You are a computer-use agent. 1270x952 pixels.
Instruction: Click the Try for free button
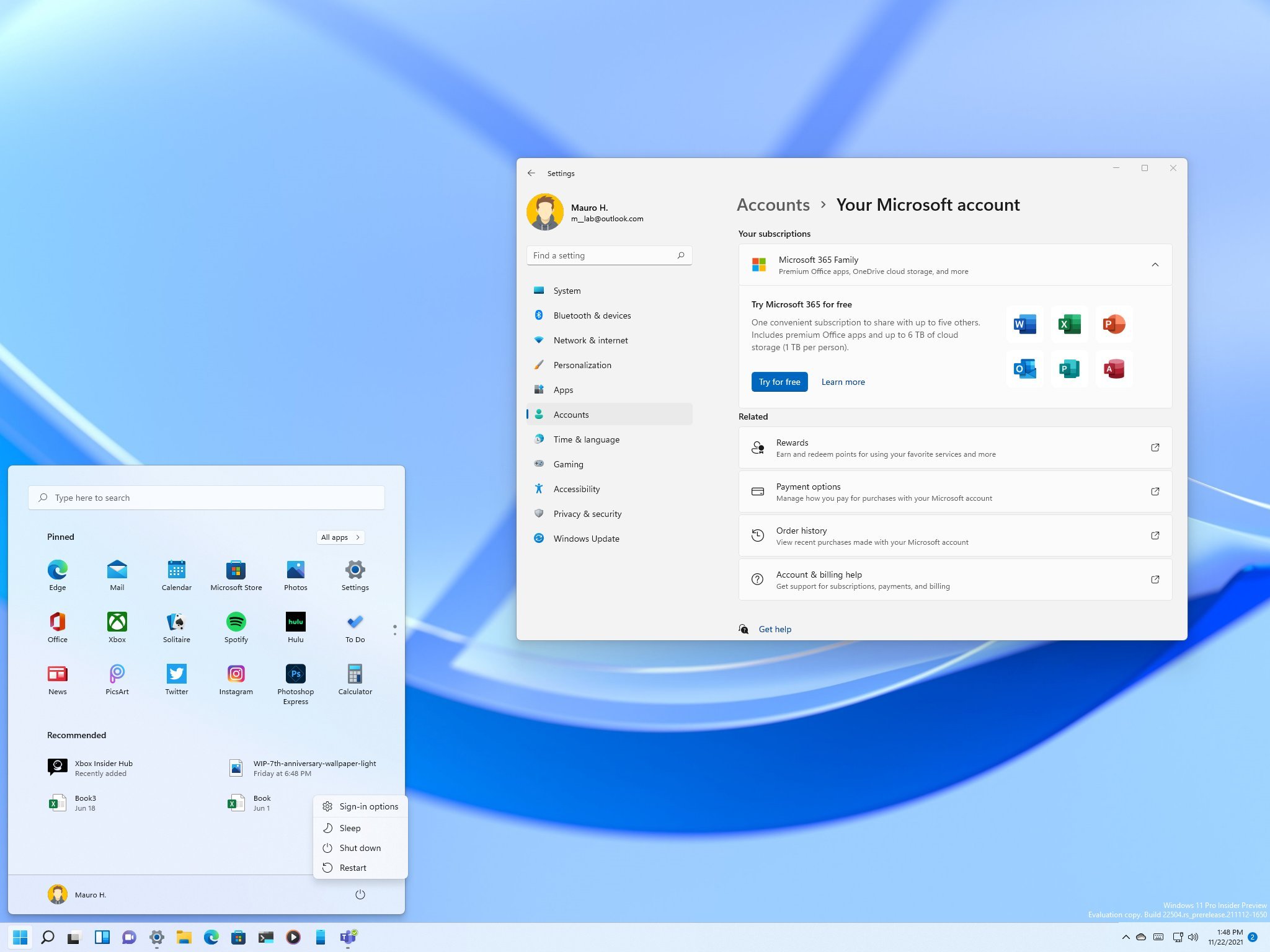779,382
